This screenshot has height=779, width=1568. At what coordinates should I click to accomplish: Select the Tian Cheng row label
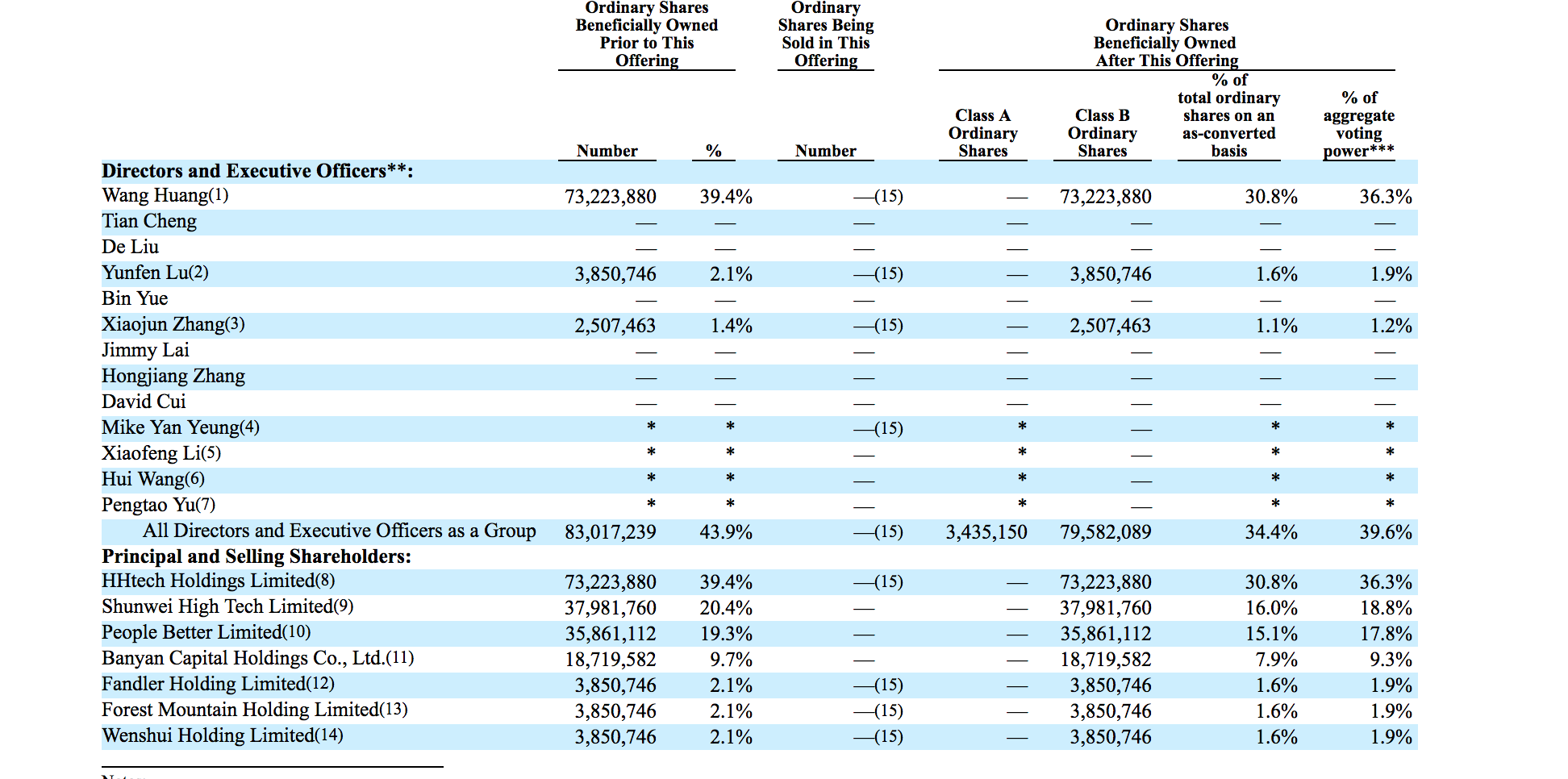coord(149,221)
